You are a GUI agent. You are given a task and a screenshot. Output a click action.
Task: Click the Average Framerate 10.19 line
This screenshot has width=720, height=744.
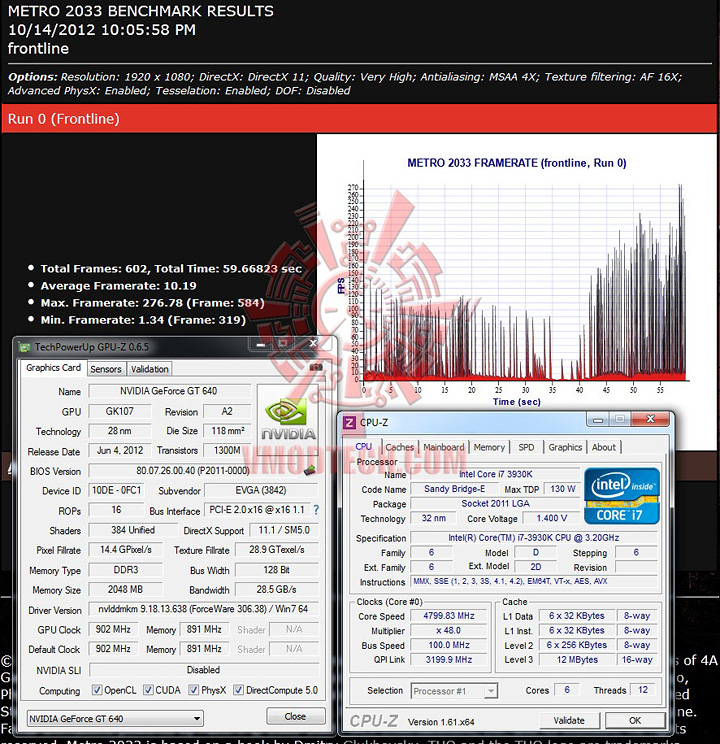(118, 286)
